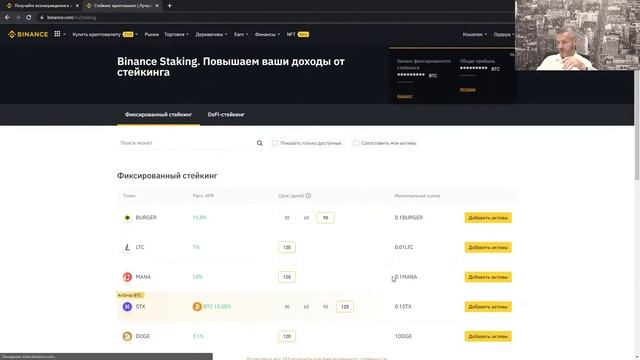Switch to the DeFi staking tab
The image size is (640, 360).
pyautogui.click(x=226, y=115)
